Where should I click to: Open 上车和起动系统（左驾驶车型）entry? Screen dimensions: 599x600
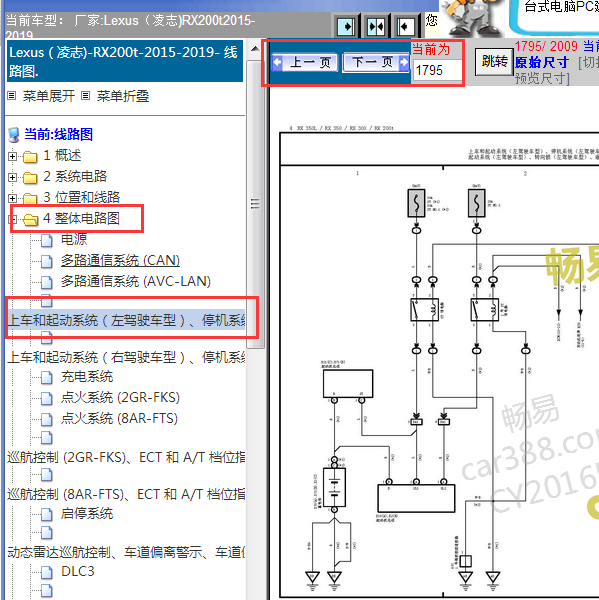tap(127, 320)
